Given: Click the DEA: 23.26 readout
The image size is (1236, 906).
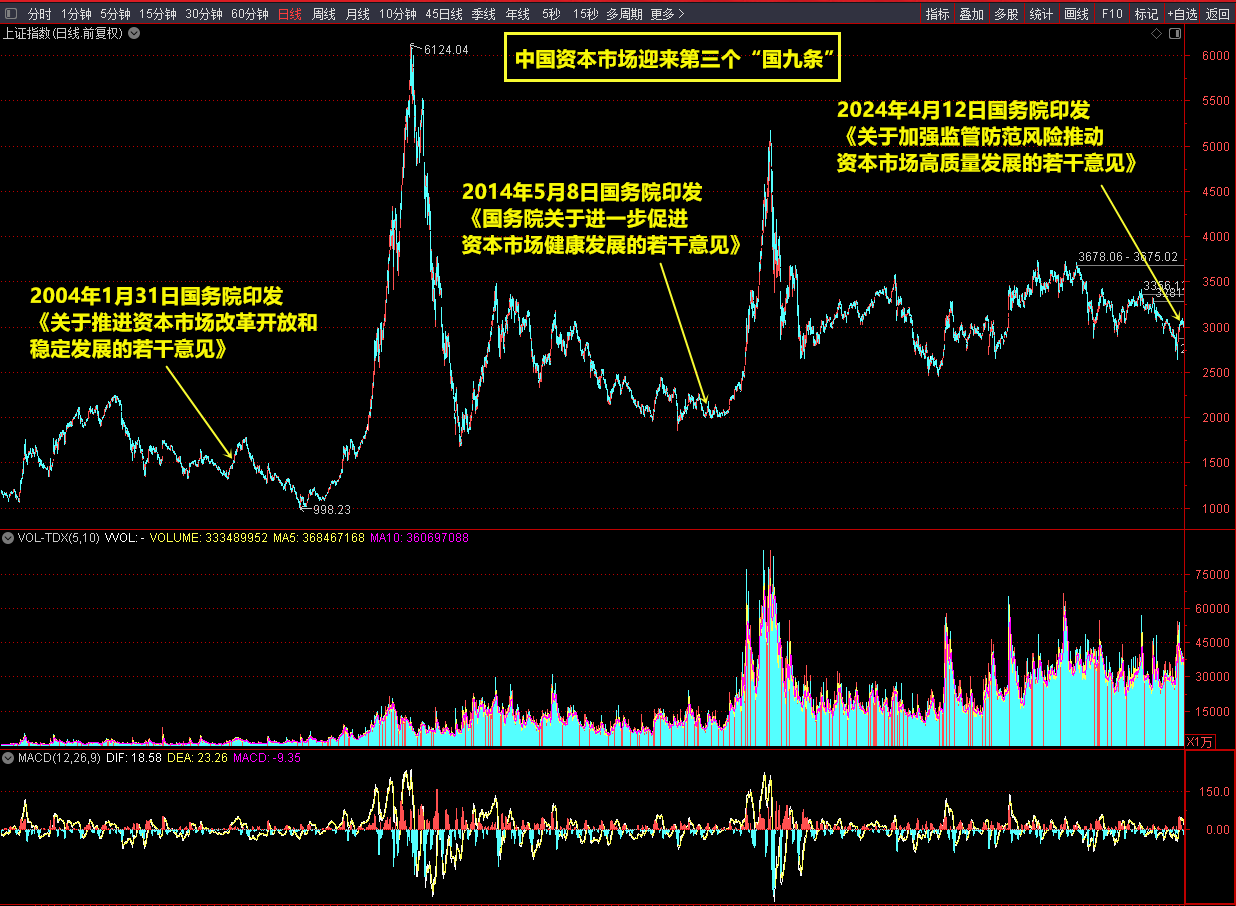Looking at the screenshot, I should click(x=197, y=758).
